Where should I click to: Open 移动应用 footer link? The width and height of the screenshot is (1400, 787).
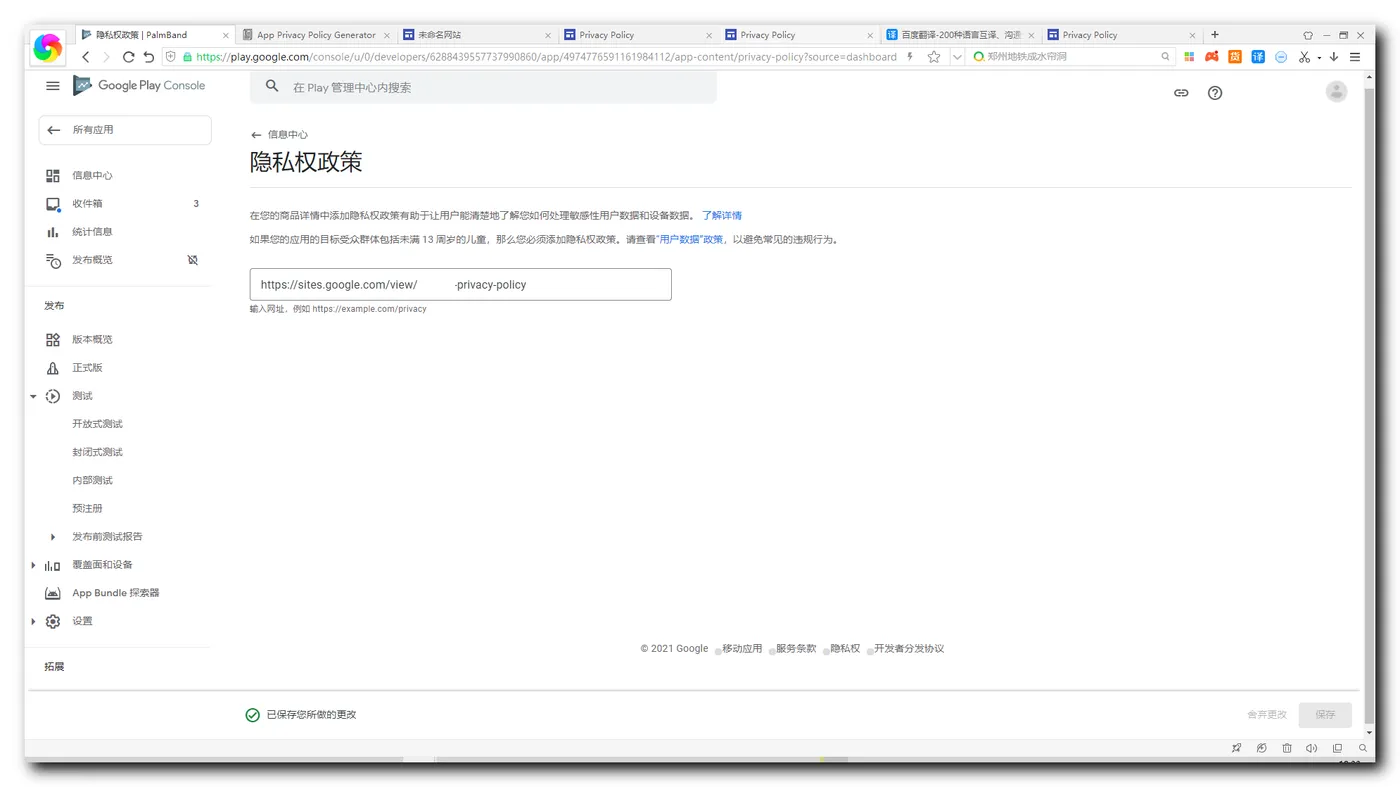[x=742, y=649]
